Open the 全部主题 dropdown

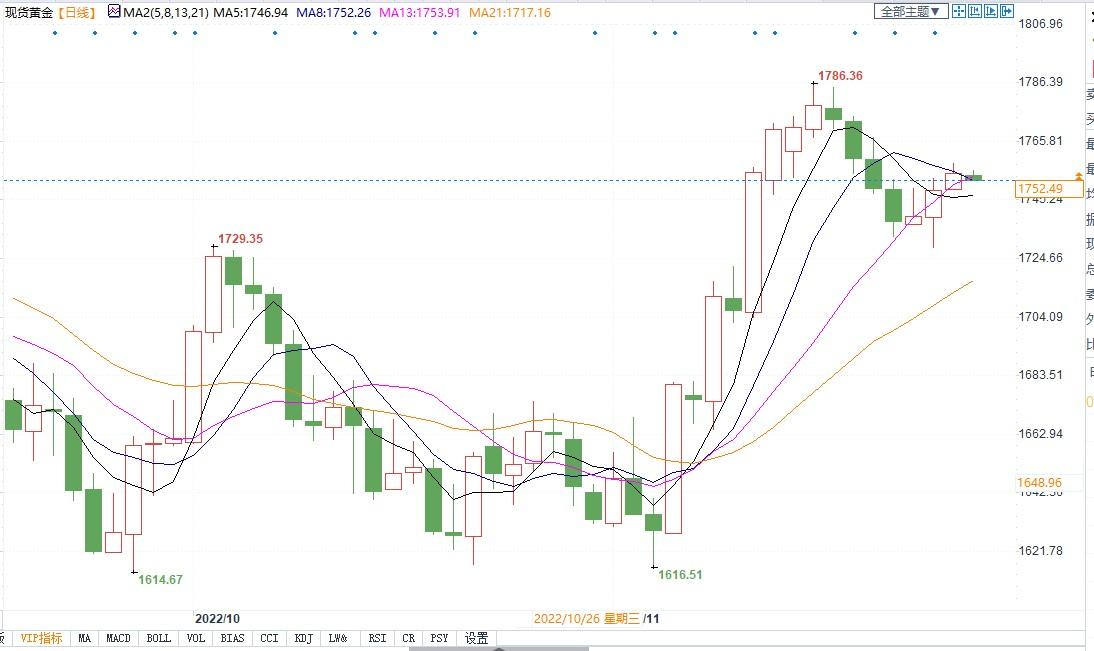click(911, 11)
